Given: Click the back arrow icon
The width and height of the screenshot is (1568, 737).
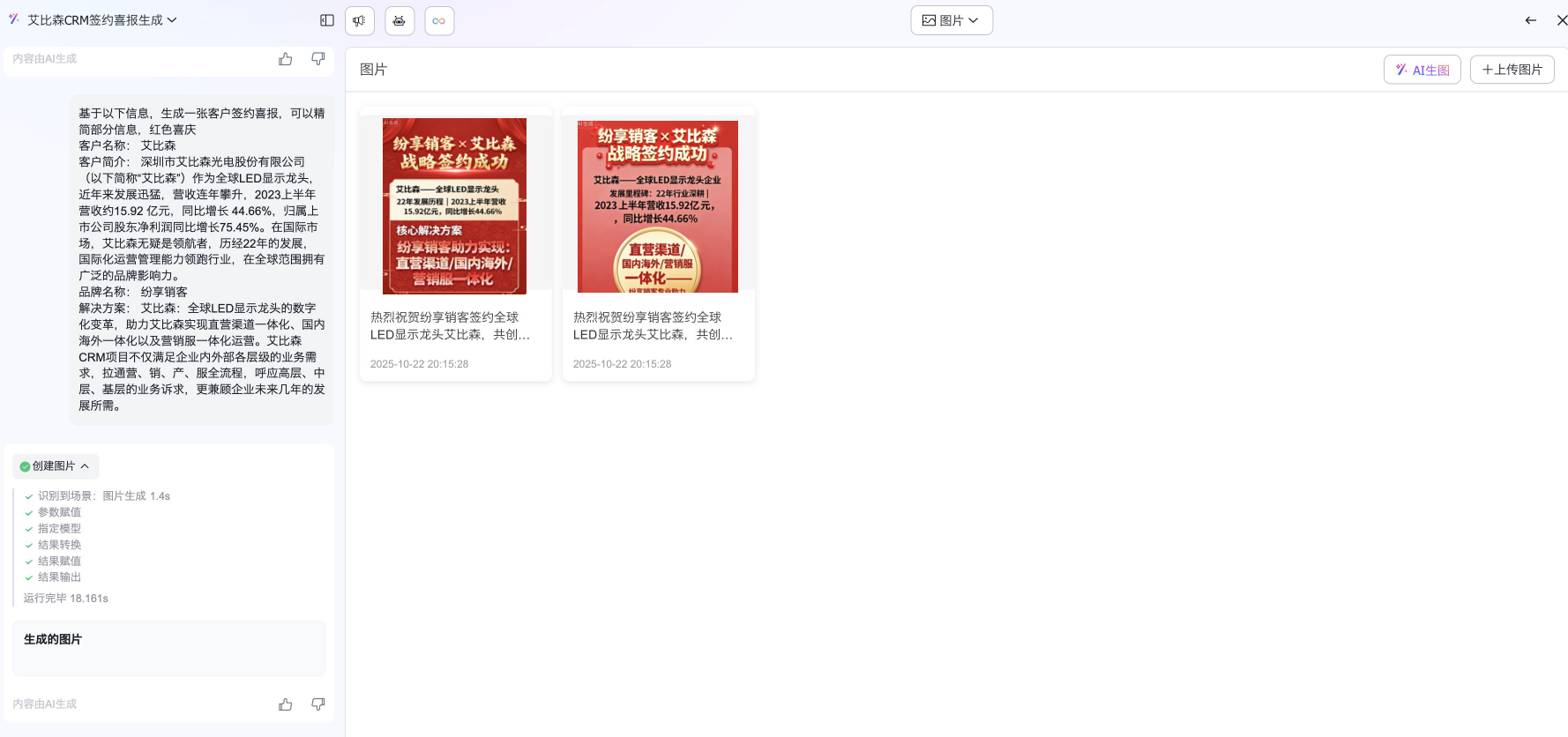Looking at the screenshot, I should [x=1530, y=20].
